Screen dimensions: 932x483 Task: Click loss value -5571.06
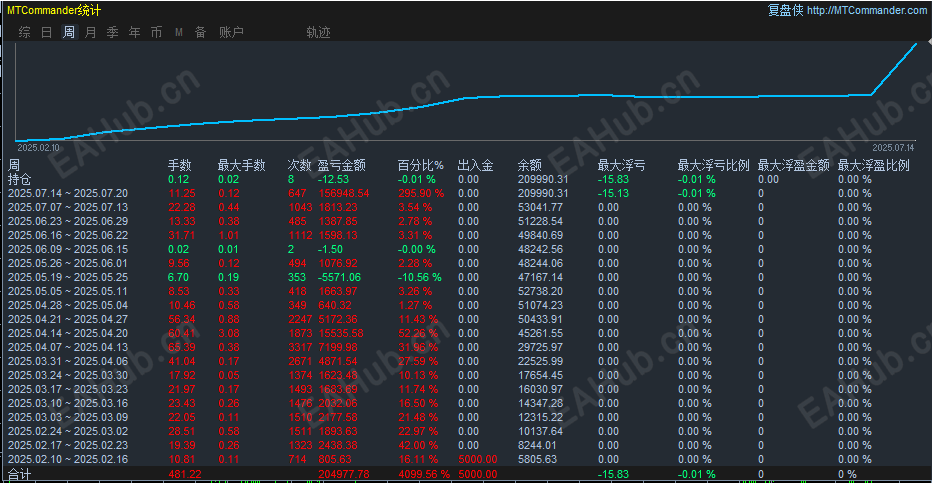click(x=339, y=277)
